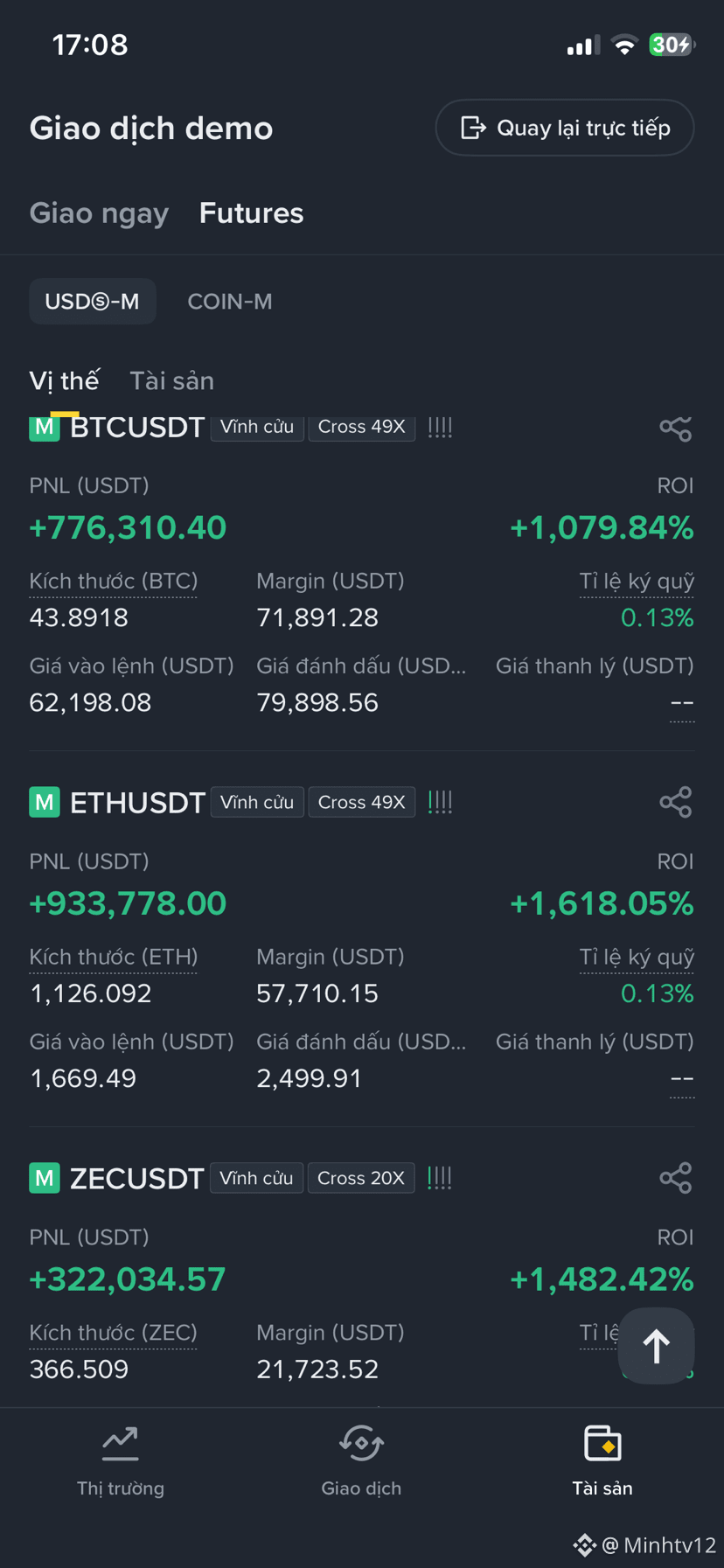Select USDⓈ-M futures type
Image resolution: width=724 pixels, height=1568 pixels.
[93, 302]
